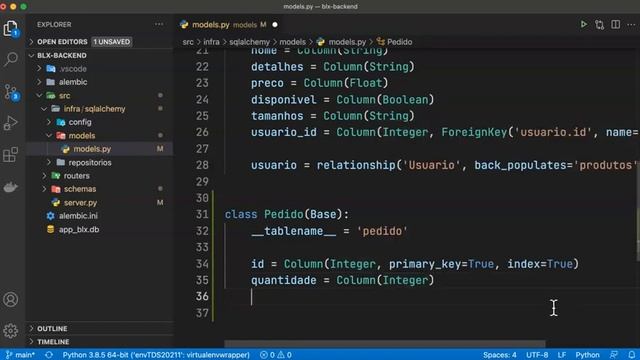
Task: Open the Manage gear icon
Action: click(11, 331)
